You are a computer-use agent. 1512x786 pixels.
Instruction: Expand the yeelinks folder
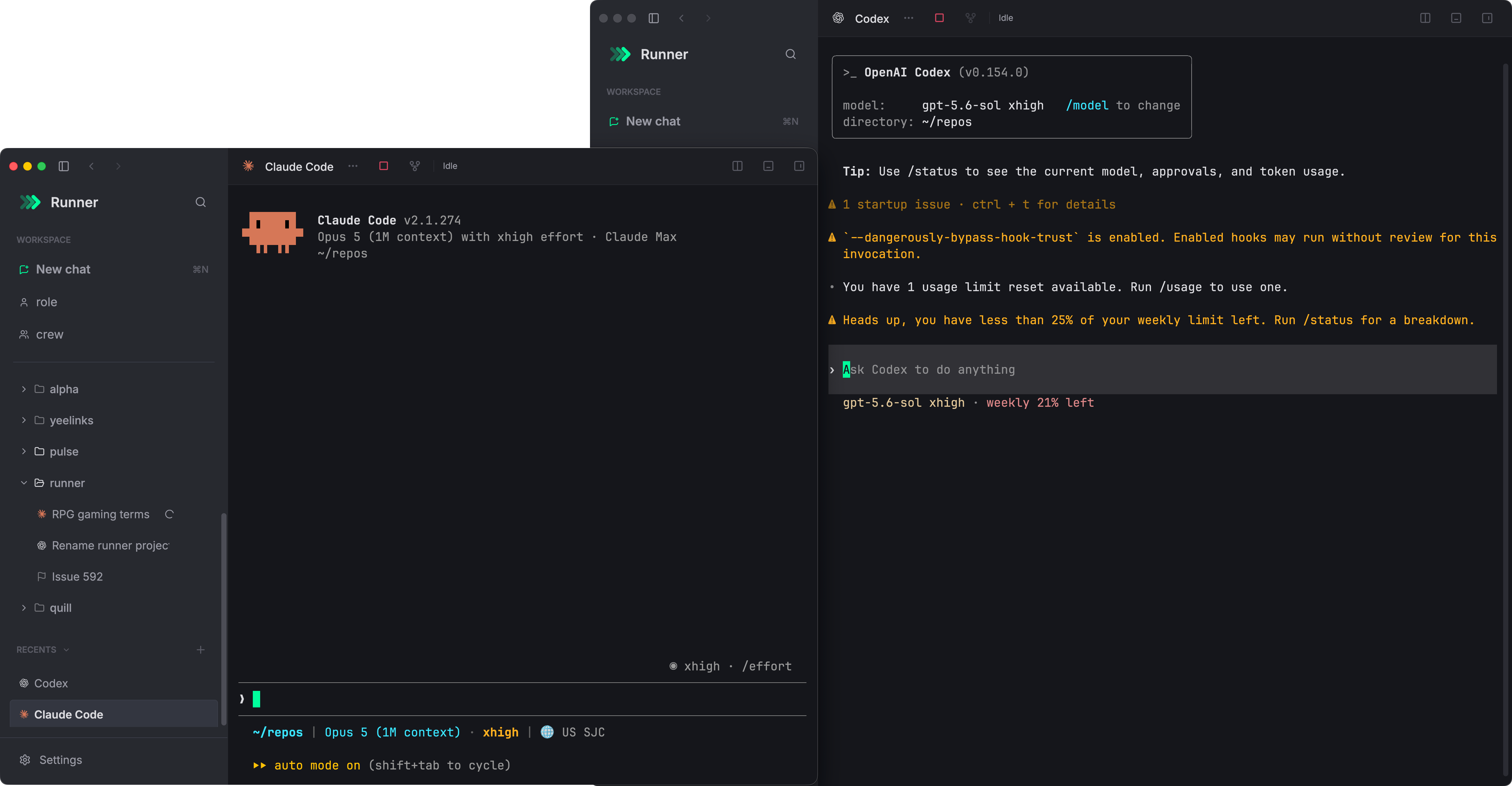pyautogui.click(x=24, y=420)
